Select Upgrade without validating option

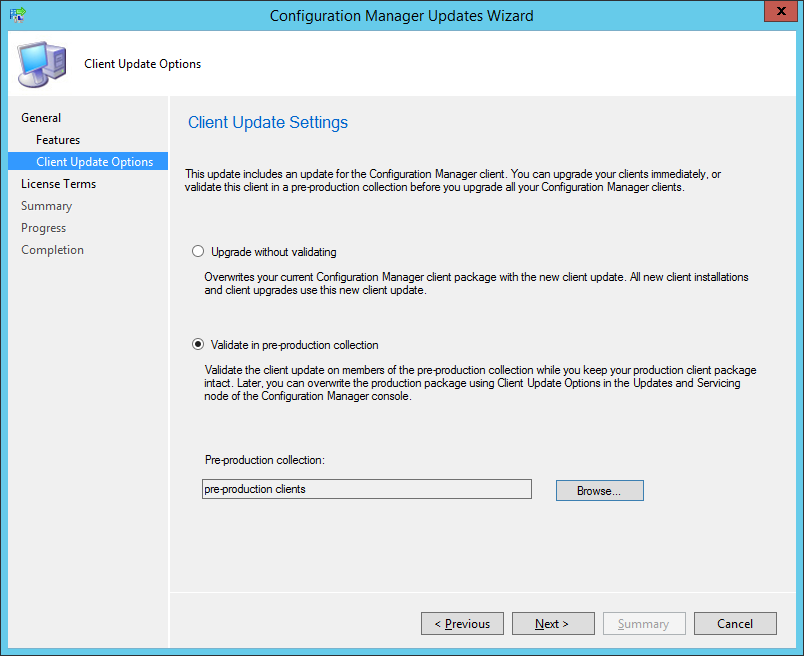198,251
